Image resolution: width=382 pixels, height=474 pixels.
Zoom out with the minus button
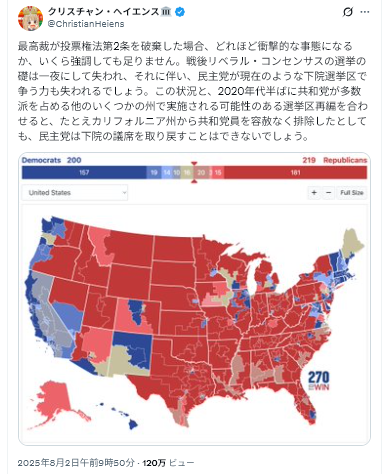(x=328, y=193)
